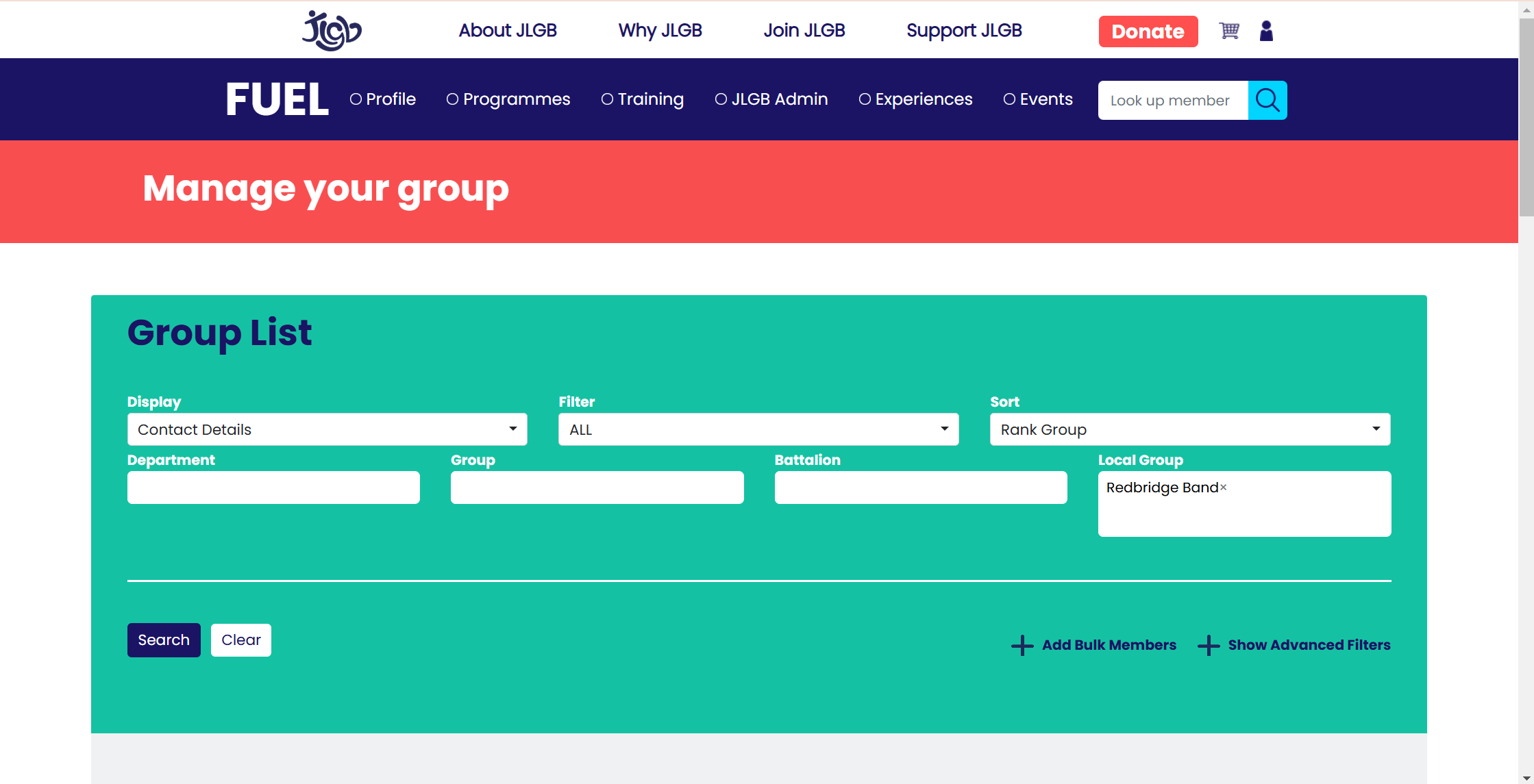Open the Filter dropdown set to ALL
1534x784 pixels.
pyautogui.click(x=758, y=429)
